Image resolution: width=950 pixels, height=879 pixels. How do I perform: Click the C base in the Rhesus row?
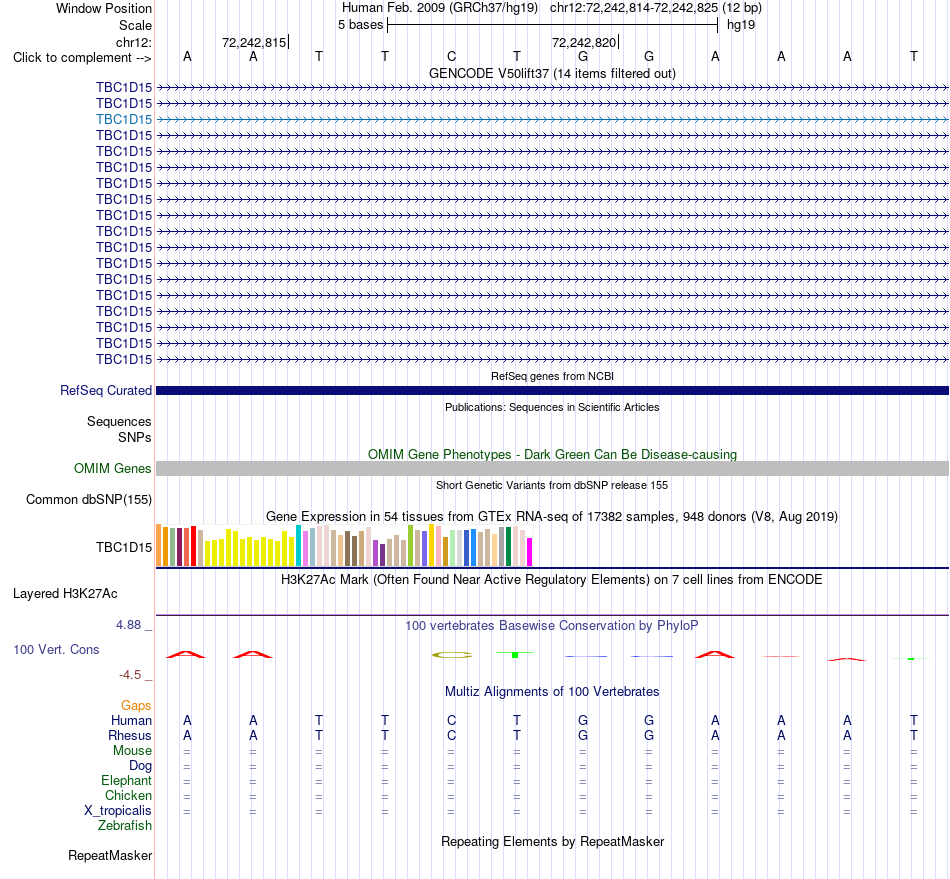(x=451, y=735)
